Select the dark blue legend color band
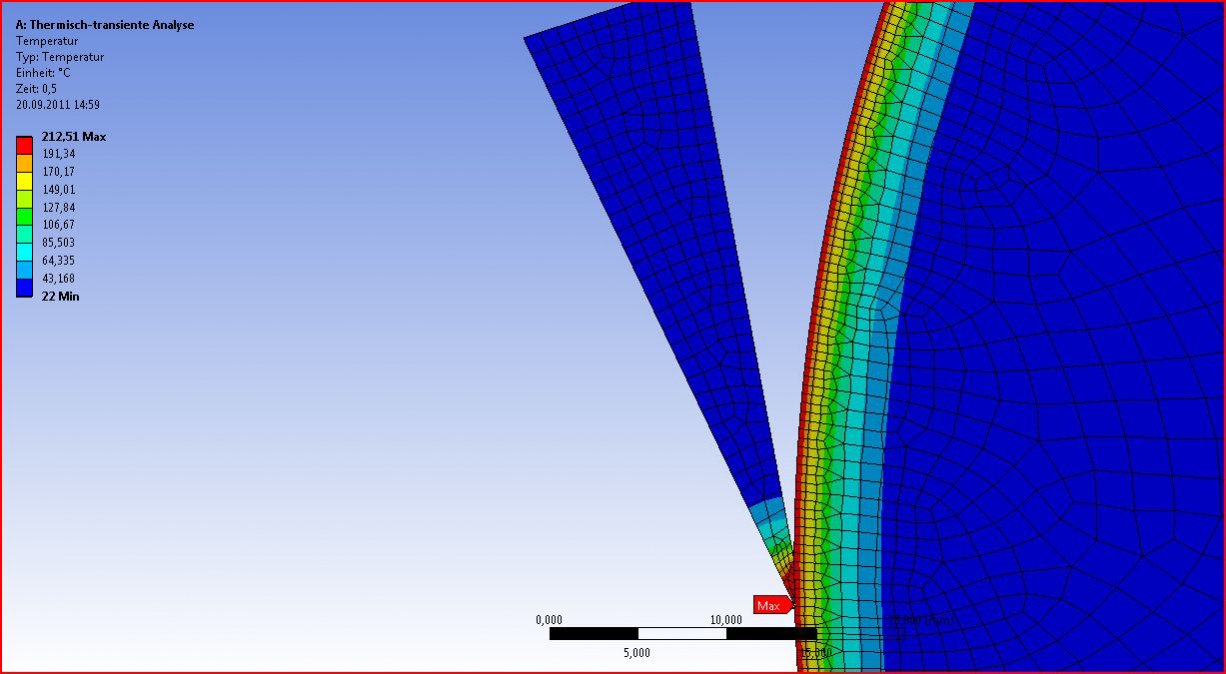This screenshot has width=1226, height=674. click(25, 288)
